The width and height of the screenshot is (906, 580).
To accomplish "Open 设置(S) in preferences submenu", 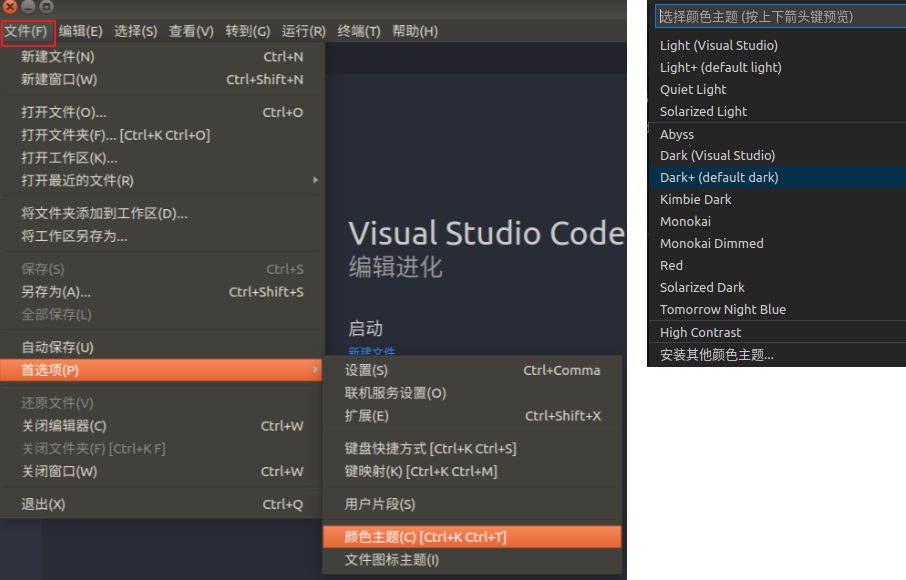I will click(x=472, y=370).
